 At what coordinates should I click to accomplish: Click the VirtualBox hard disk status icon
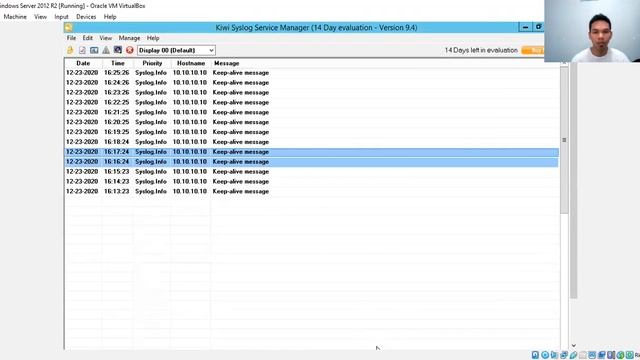click(x=535, y=355)
